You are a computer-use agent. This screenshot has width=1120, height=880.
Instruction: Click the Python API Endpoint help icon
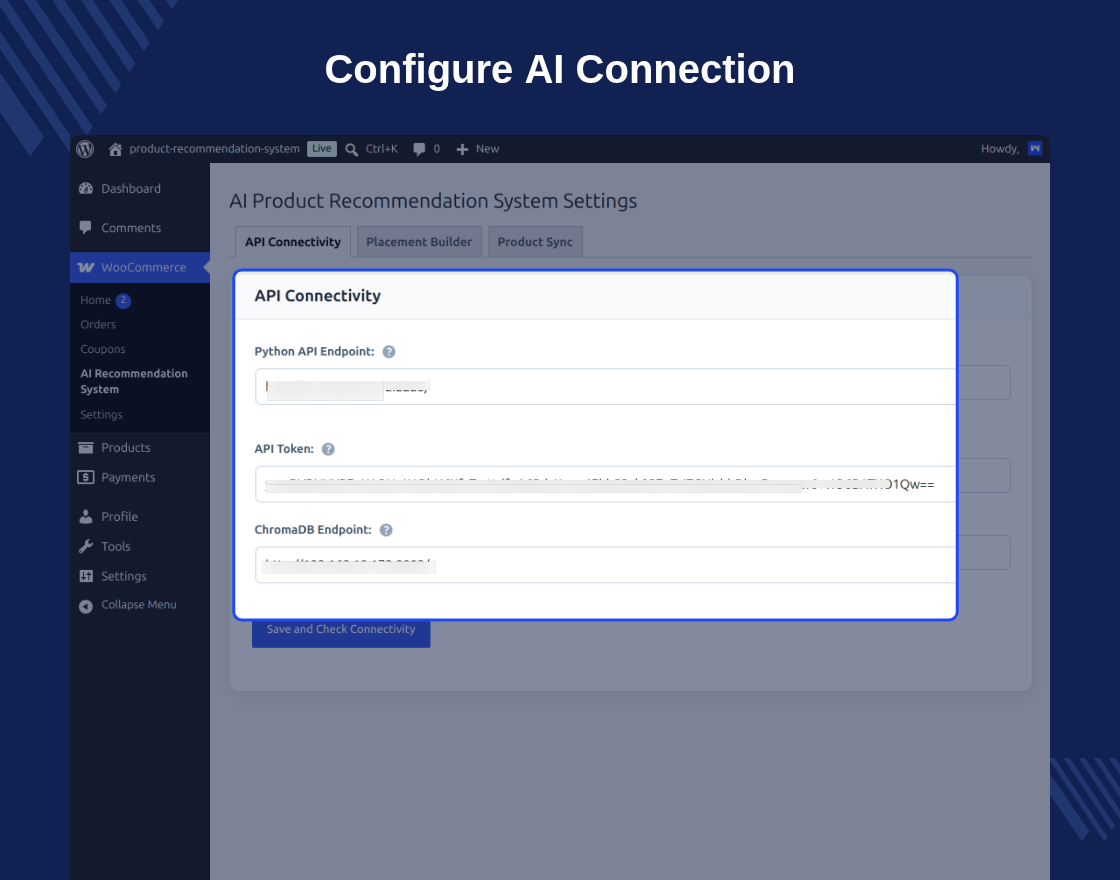[x=389, y=351]
